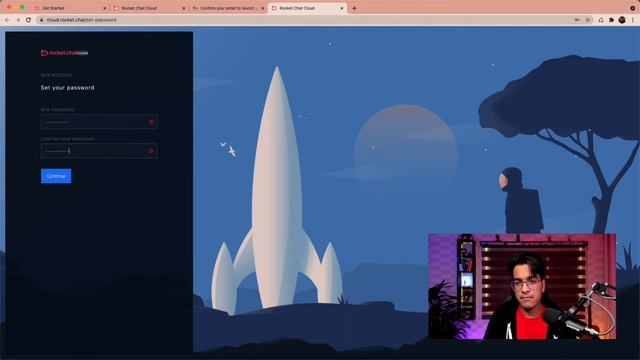Reload the current page
This screenshot has height=360, width=640.
click(x=28, y=20)
